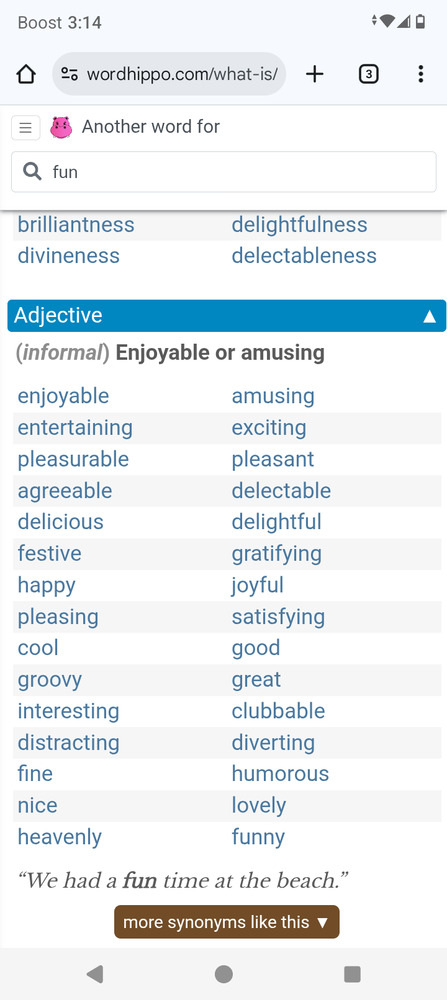
Task: Tap Android recent apps square button
Action: (x=352, y=974)
